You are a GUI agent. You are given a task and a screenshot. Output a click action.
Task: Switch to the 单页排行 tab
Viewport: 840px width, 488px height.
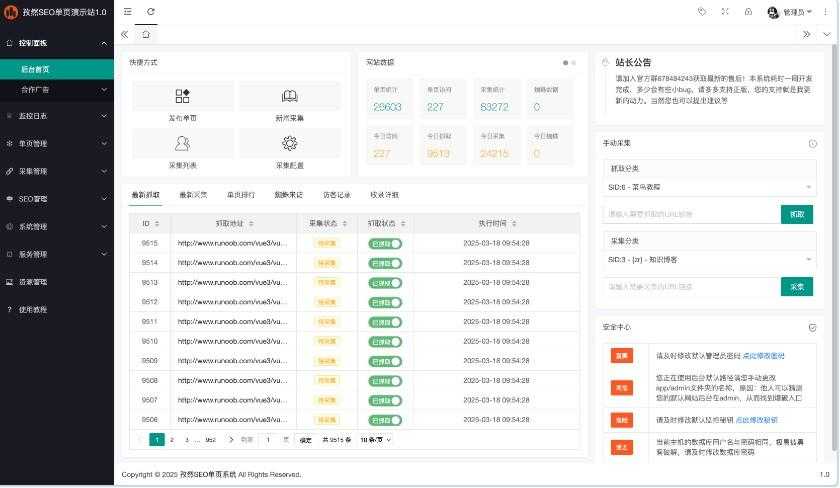tap(240, 194)
